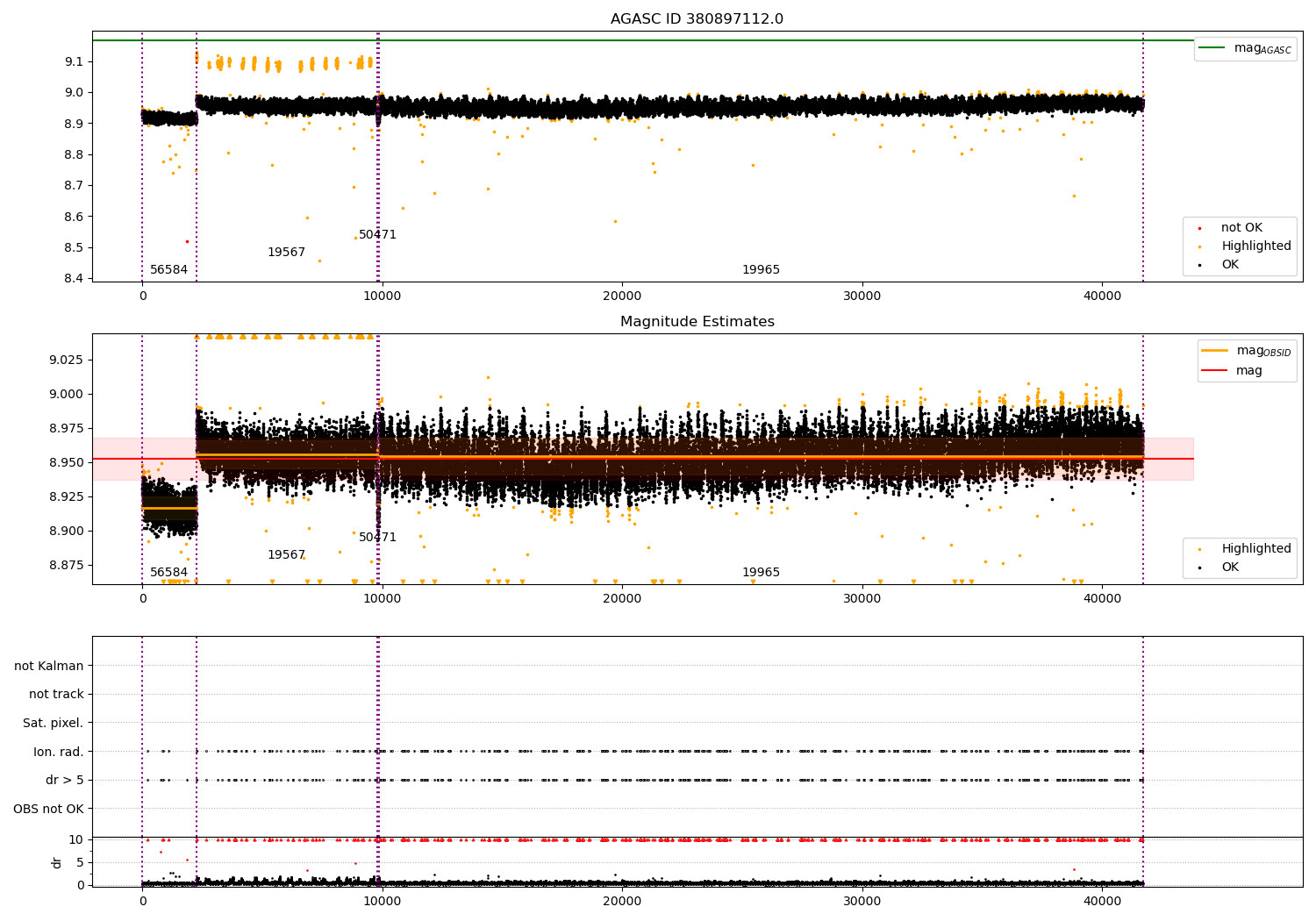Image resolution: width=1316 pixels, height=921 pixels.
Task: Click Highlighted legend marker in Magnitude Estimates plot
Action: point(1199,549)
